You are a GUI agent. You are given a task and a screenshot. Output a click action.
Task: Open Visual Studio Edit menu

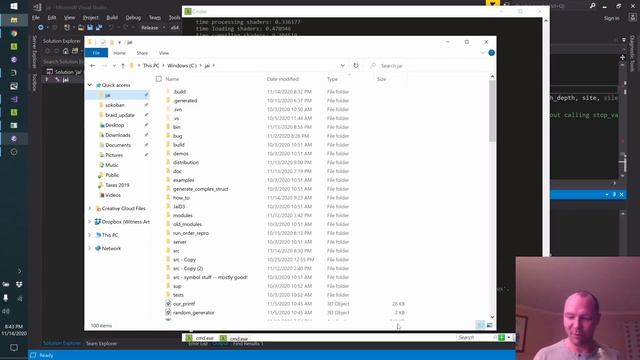52,18
